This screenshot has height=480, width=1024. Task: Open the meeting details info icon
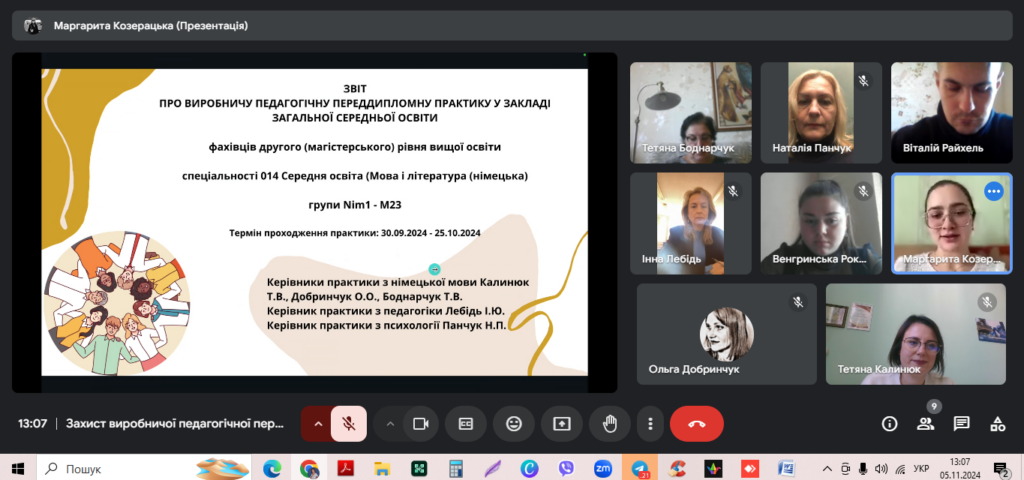tap(889, 423)
